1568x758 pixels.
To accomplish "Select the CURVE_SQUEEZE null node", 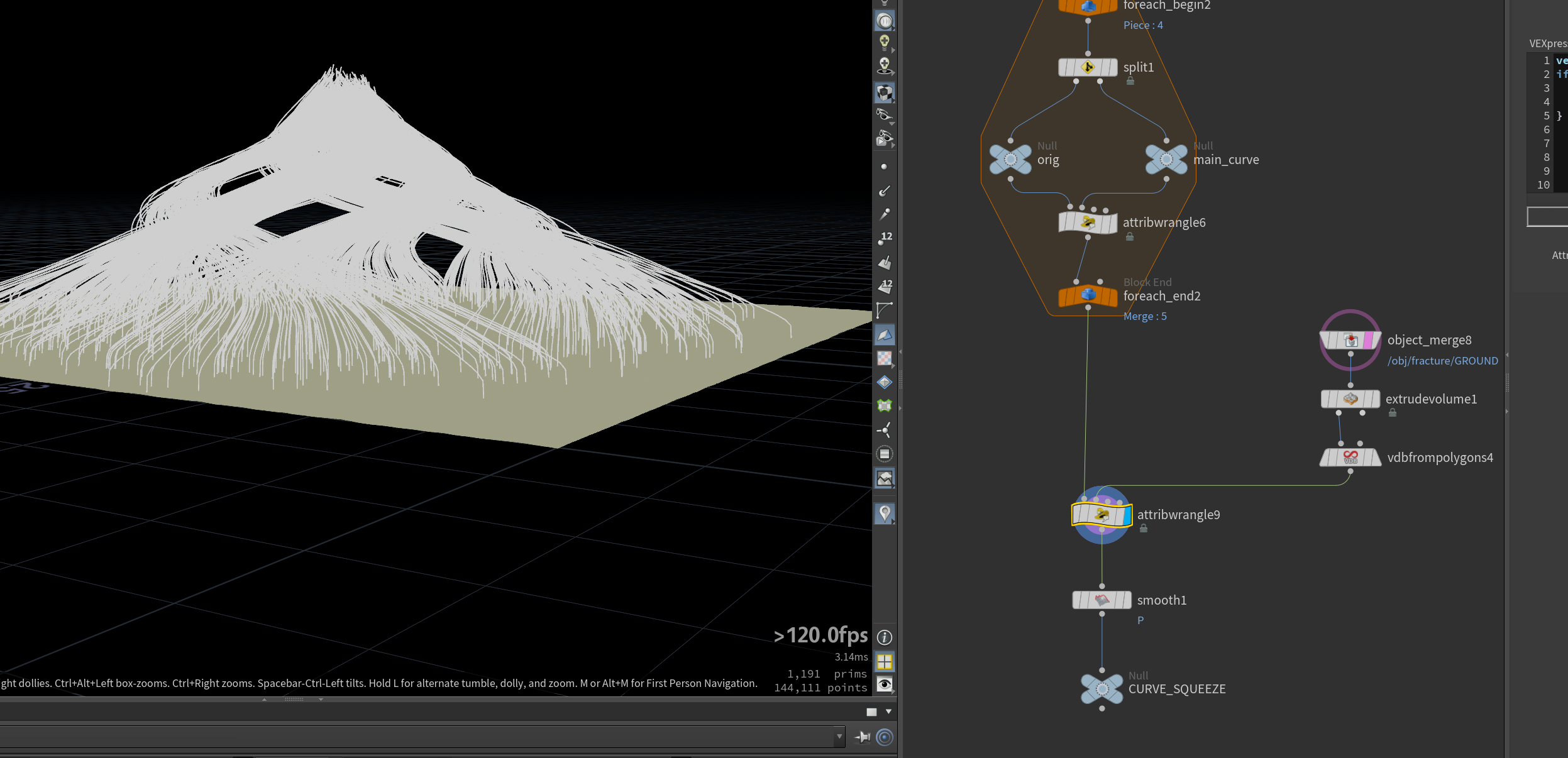I will 1101,689.
